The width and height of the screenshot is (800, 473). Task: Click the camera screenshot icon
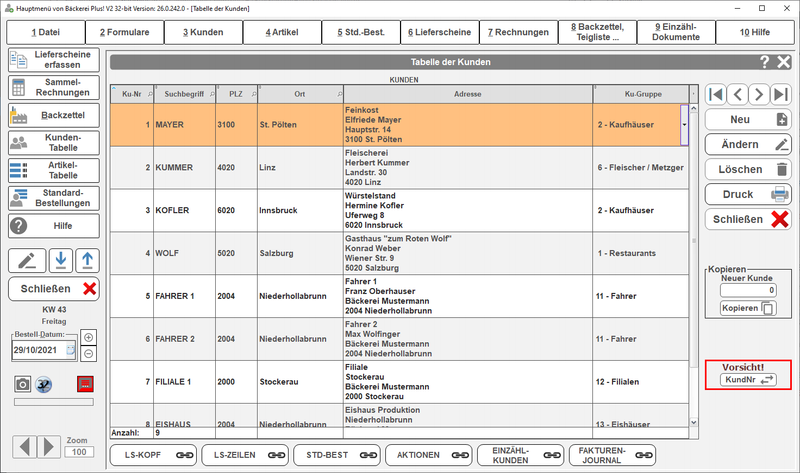click(22, 384)
